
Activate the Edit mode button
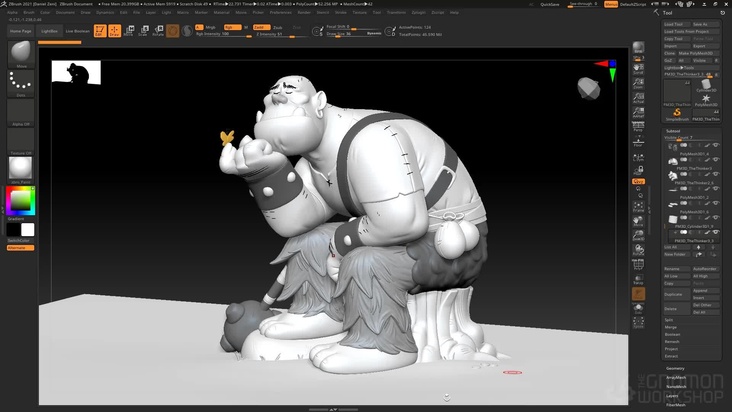tap(100, 31)
